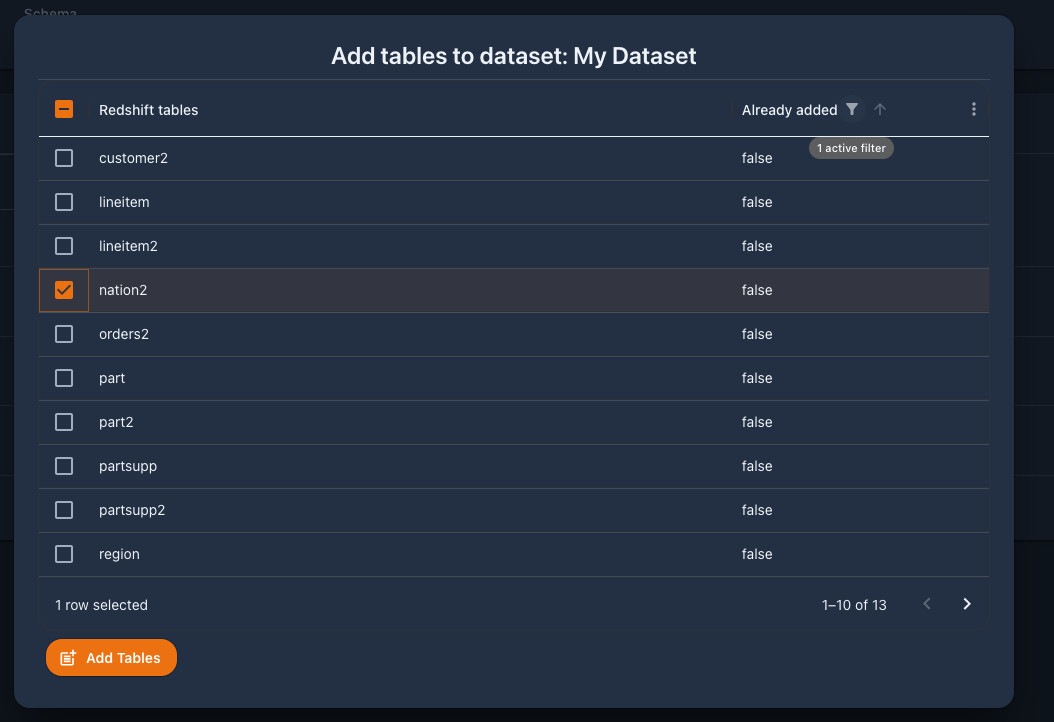Click the Add Tables button

tap(112, 657)
